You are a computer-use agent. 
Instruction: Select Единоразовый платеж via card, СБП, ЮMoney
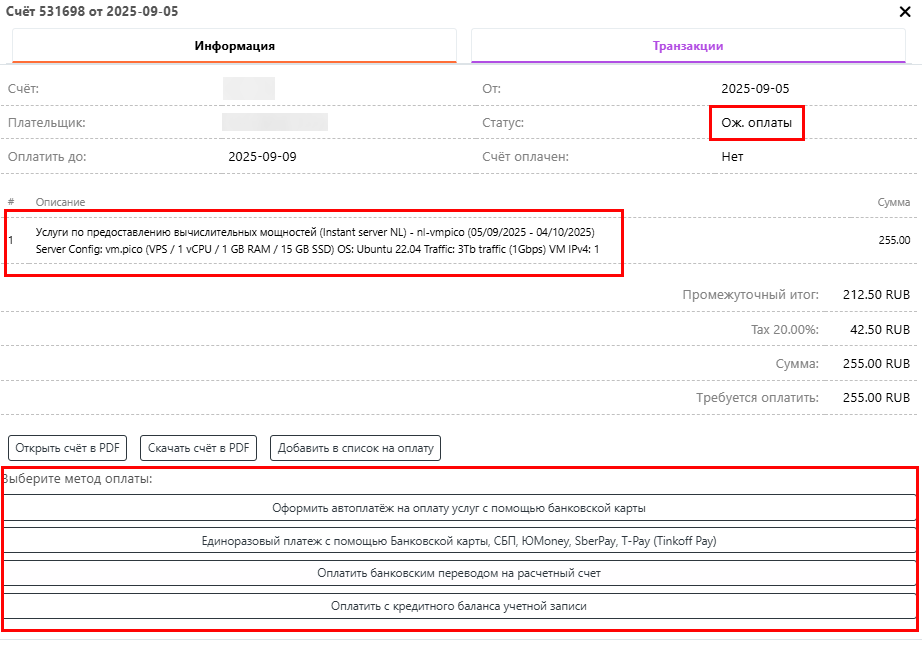(459, 541)
